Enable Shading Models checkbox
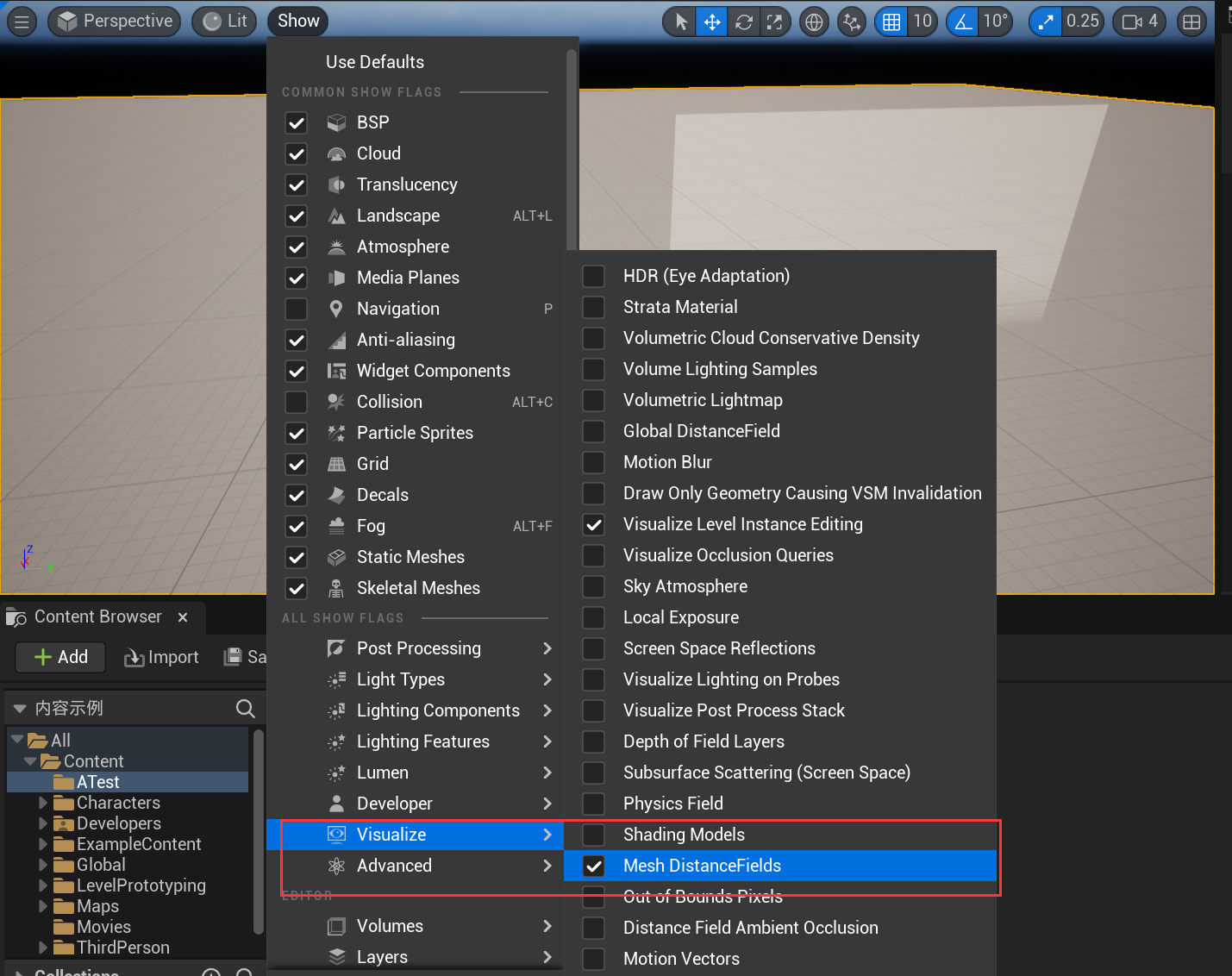The height and width of the screenshot is (976, 1232). point(594,835)
